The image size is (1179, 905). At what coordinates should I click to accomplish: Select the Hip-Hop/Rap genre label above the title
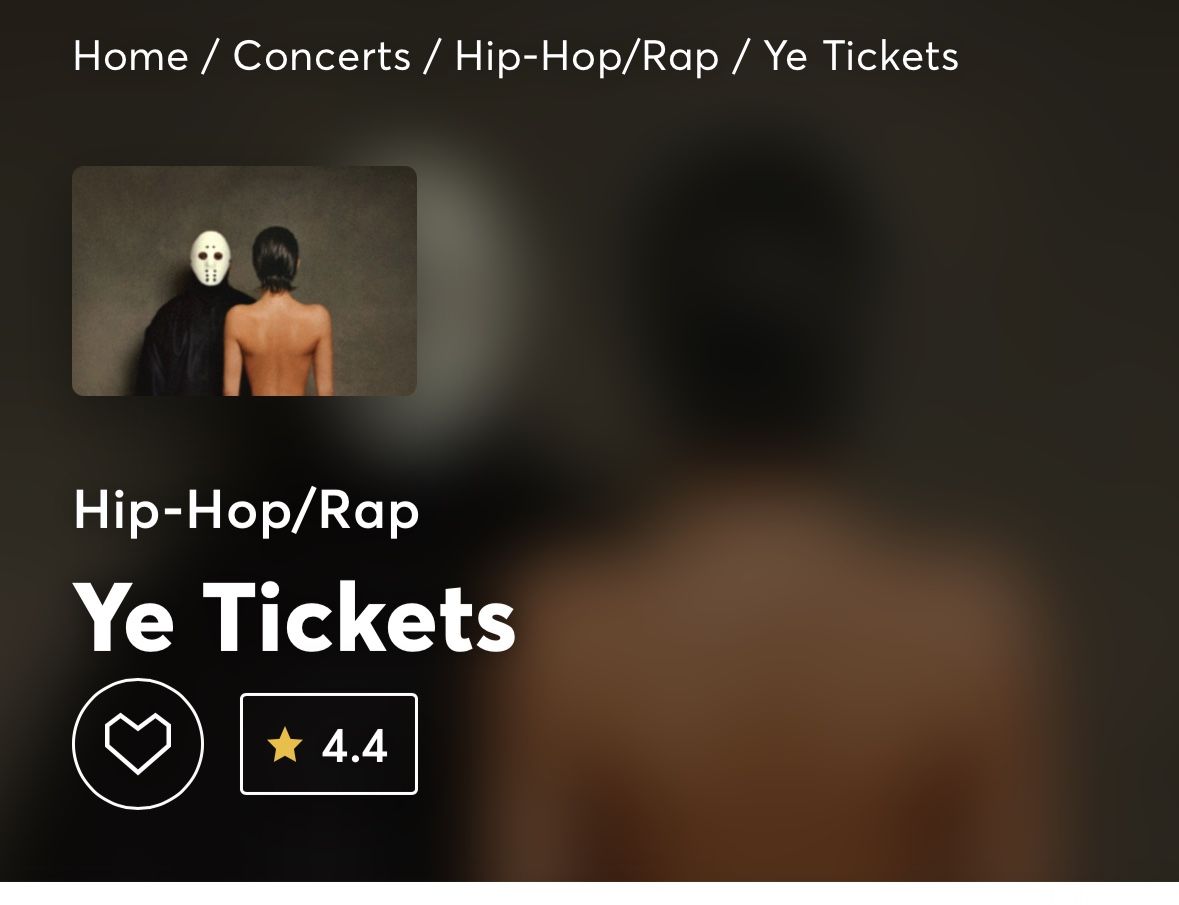(246, 512)
